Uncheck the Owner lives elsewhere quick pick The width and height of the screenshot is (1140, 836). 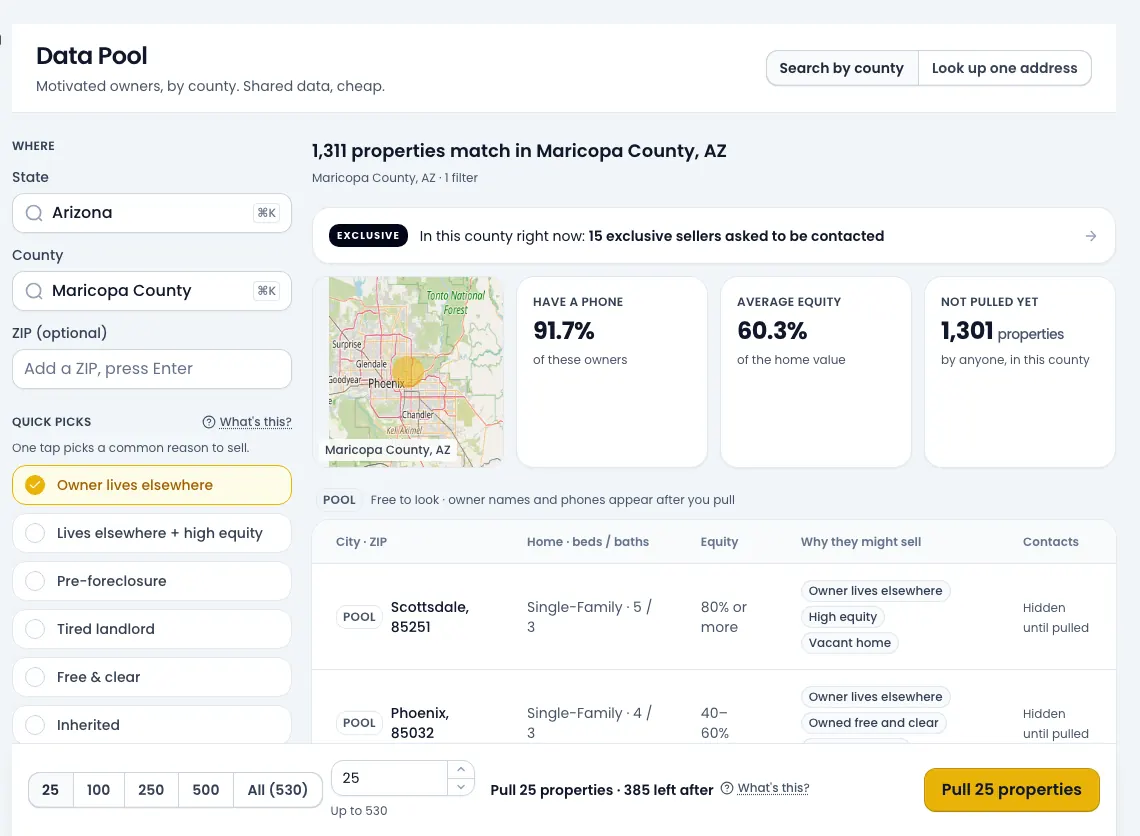pyautogui.click(x=152, y=485)
